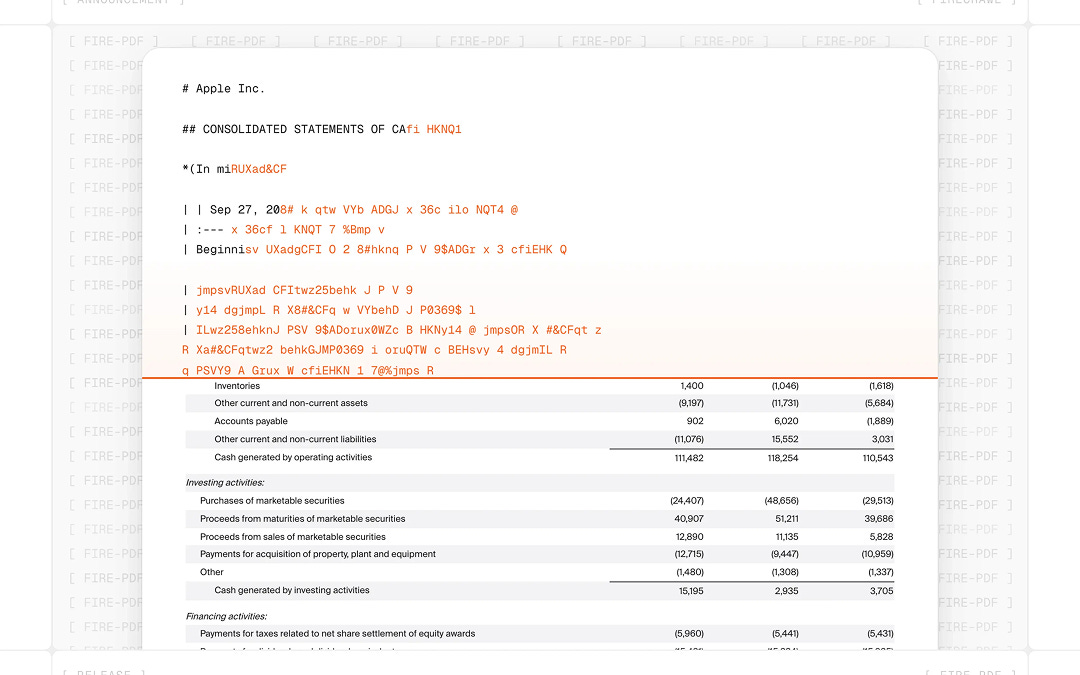Click Purchases of marketable securities row

click(x=540, y=501)
